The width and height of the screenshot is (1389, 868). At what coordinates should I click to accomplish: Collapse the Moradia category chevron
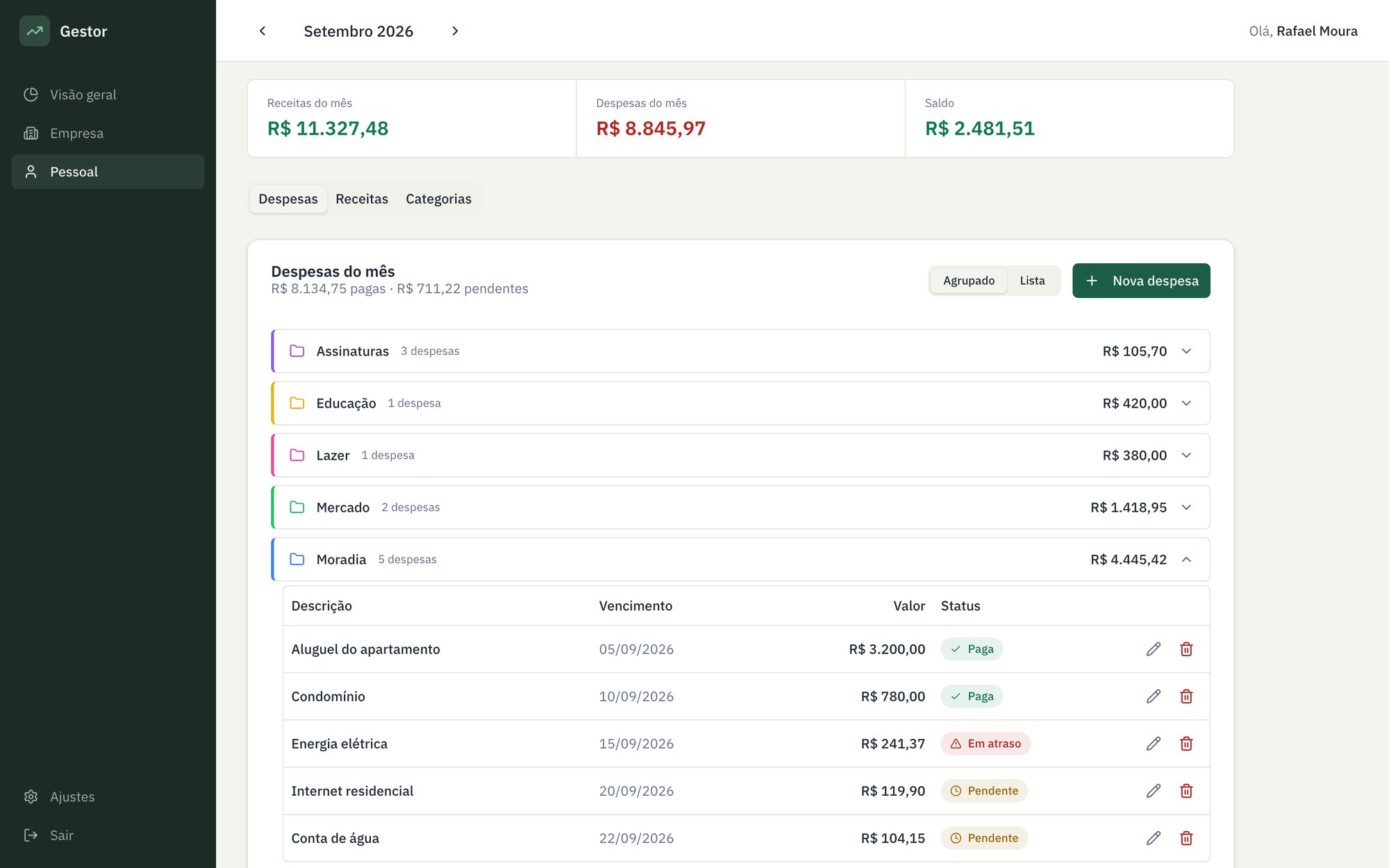(1186, 560)
